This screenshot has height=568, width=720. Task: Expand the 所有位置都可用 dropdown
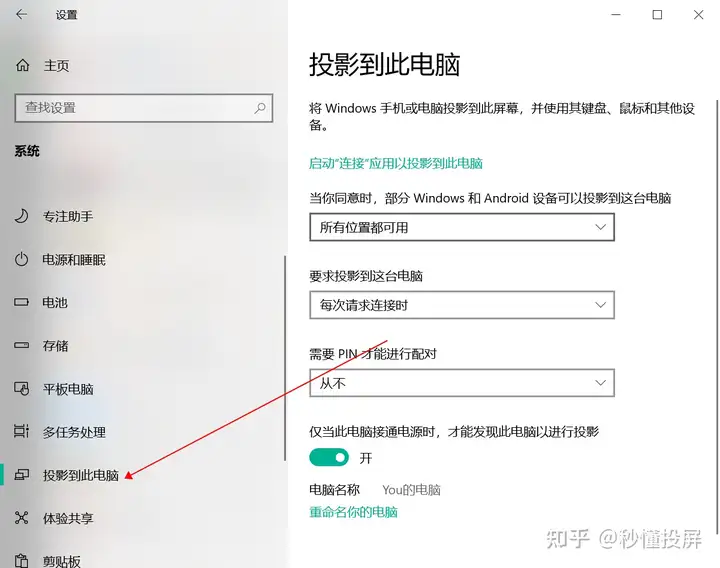462,227
